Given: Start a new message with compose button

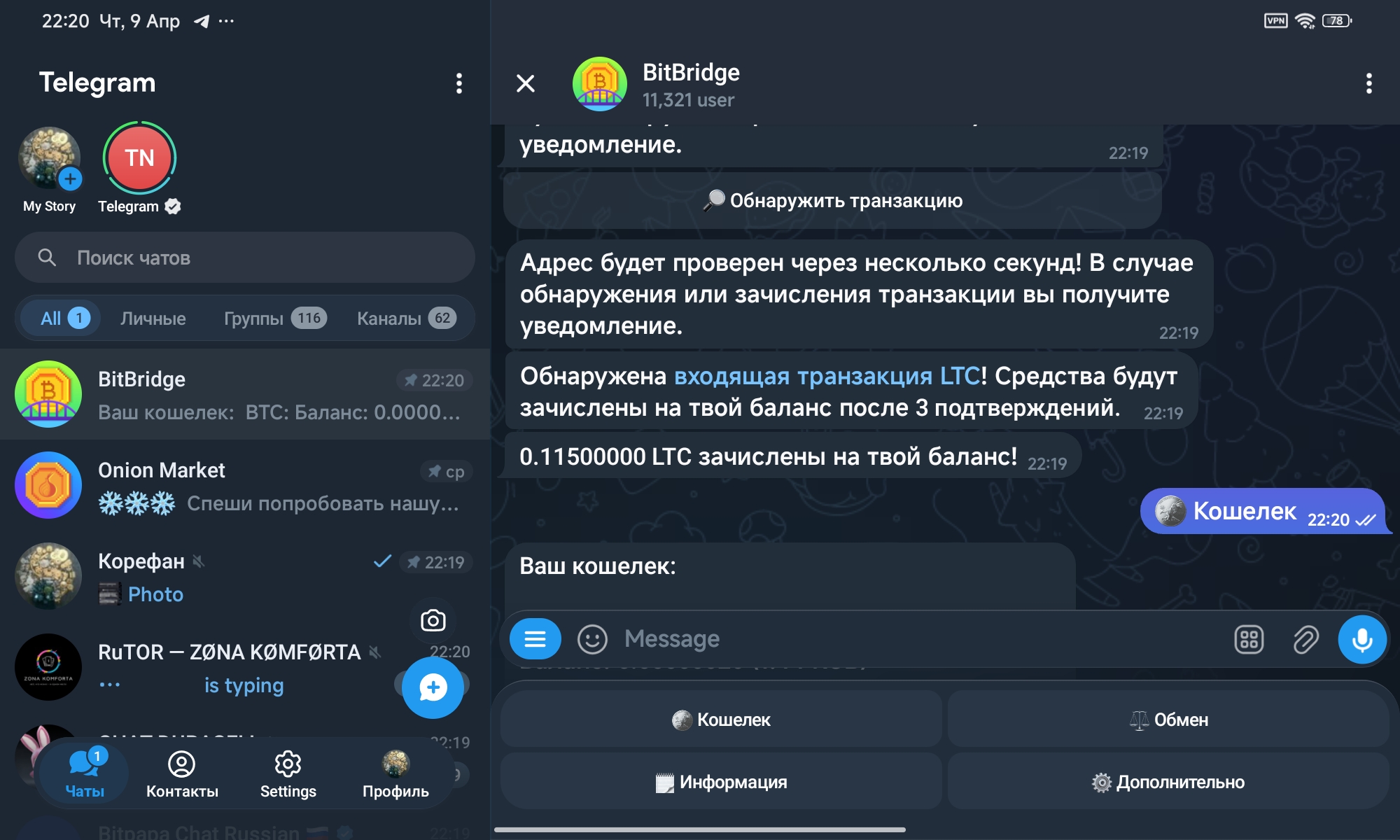Looking at the screenshot, I should coord(433,687).
